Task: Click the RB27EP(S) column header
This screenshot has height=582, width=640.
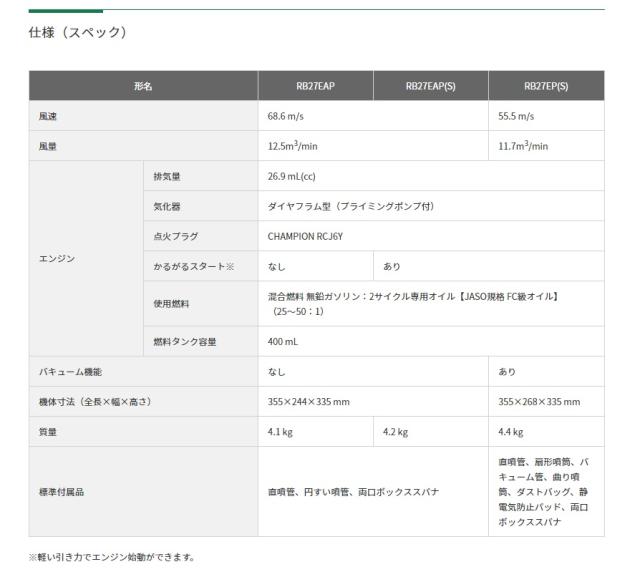Action: [x=546, y=86]
